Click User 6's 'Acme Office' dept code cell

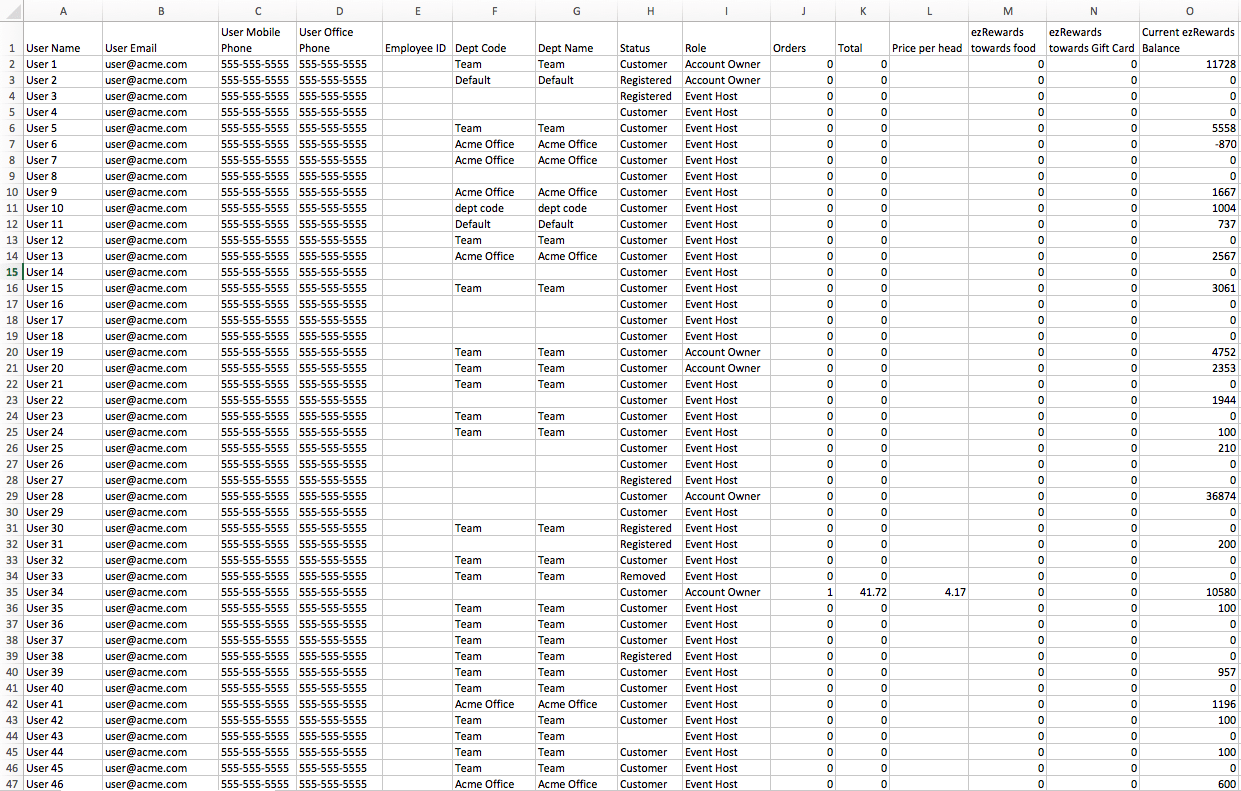[x=494, y=144]
